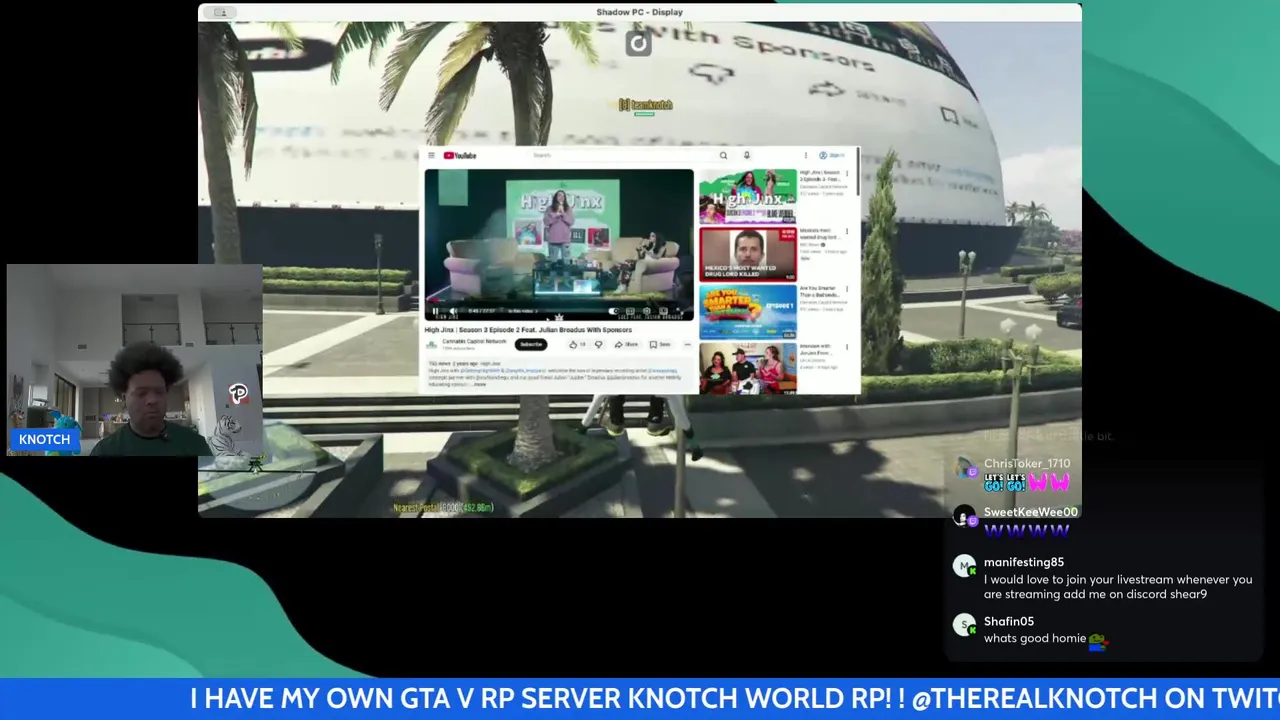Toggle the autoplay switch in the player
The height and width of the screenshot is (720, 1280).
(x=614, y=311)
